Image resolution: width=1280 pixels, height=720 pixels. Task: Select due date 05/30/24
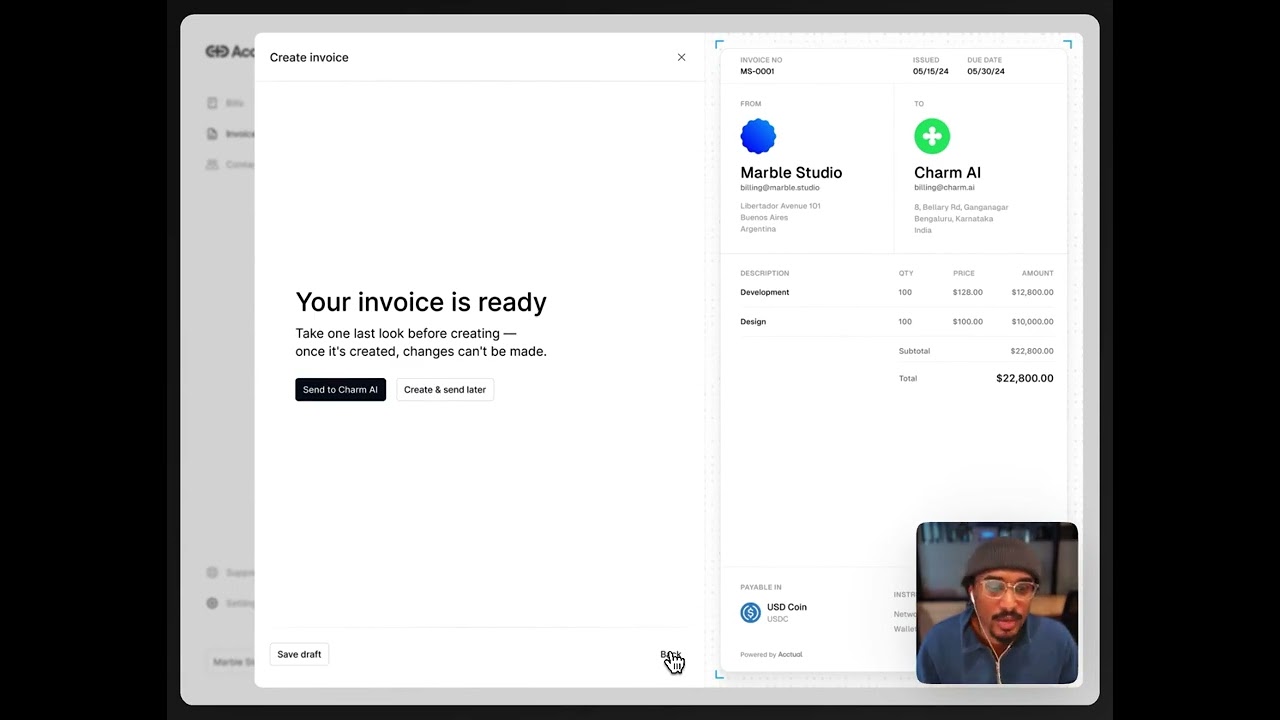pos(986,72)
